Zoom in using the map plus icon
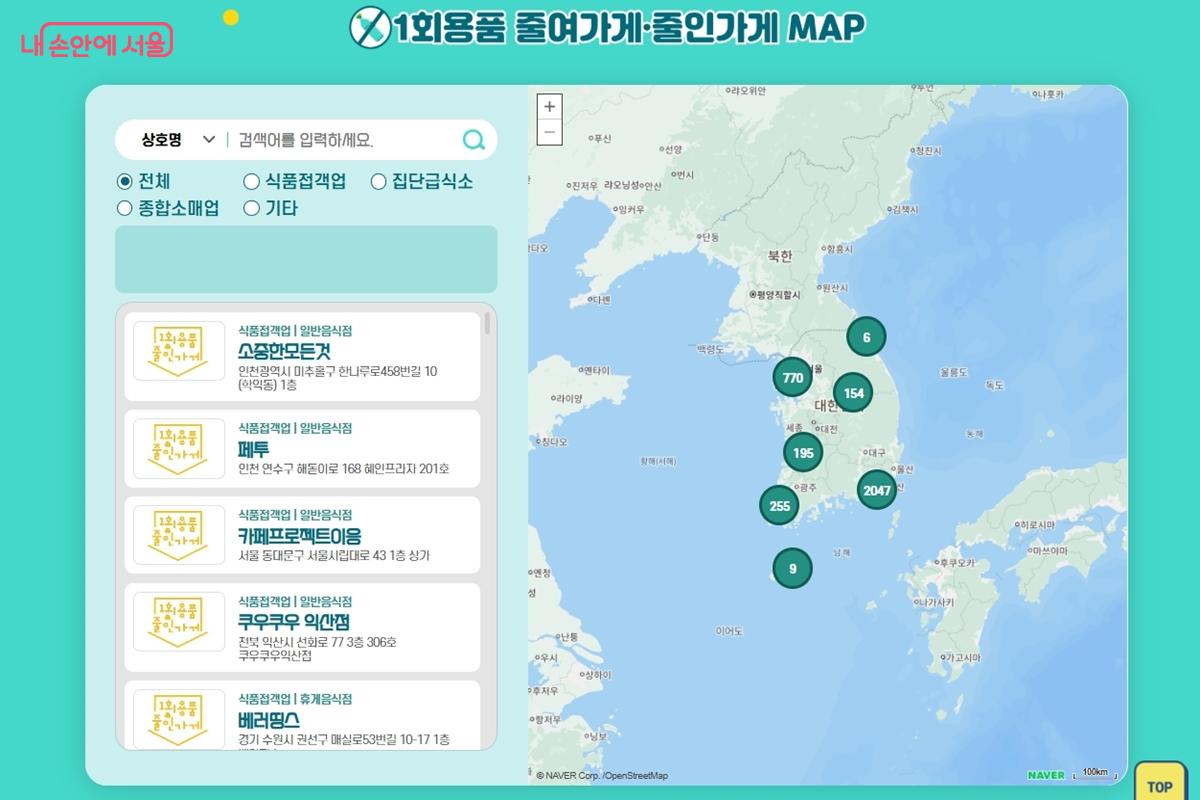Viewport: 1200px width, 800px height. [548, 104]
